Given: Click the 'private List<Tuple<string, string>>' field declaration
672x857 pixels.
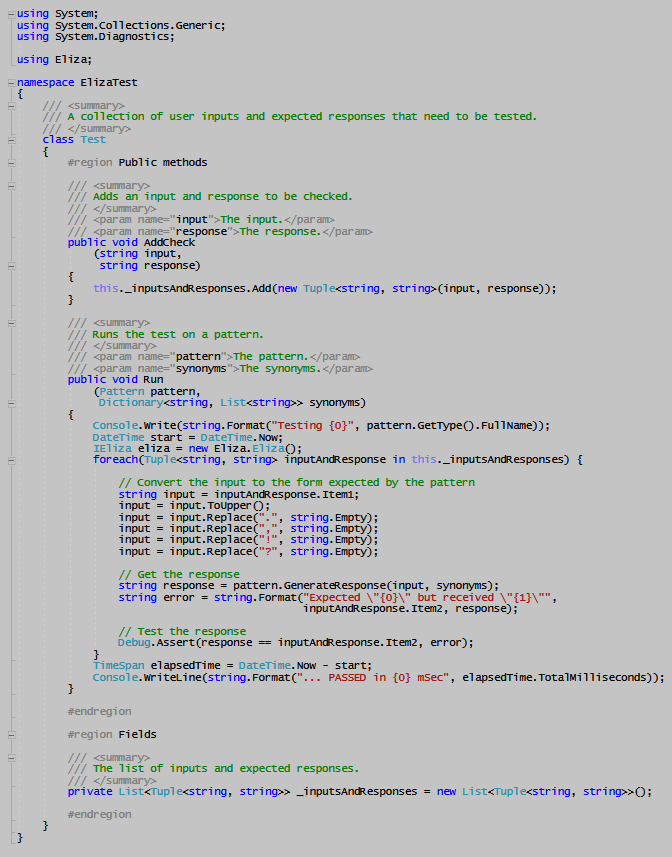Looking at the screenshot, I should 360,791.
